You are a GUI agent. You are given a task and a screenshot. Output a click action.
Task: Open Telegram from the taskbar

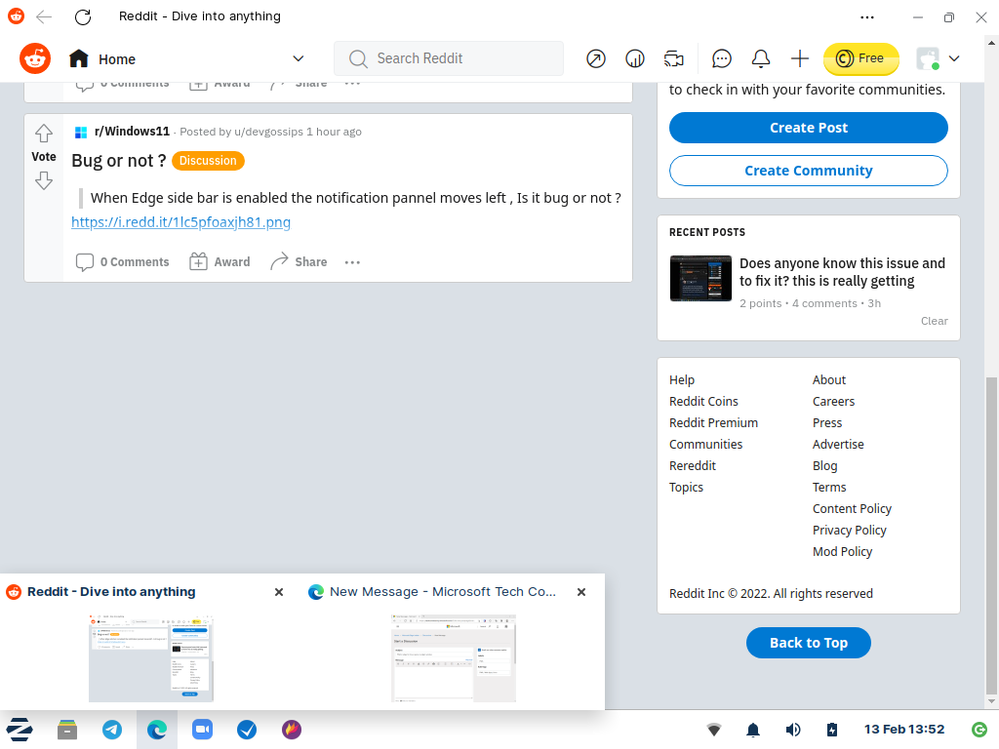(x=112, y=729)
